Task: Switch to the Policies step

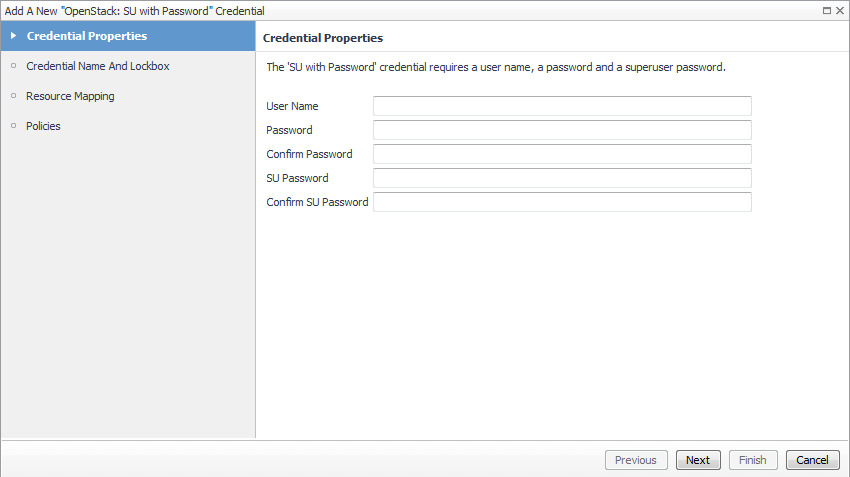Action: 43,126
